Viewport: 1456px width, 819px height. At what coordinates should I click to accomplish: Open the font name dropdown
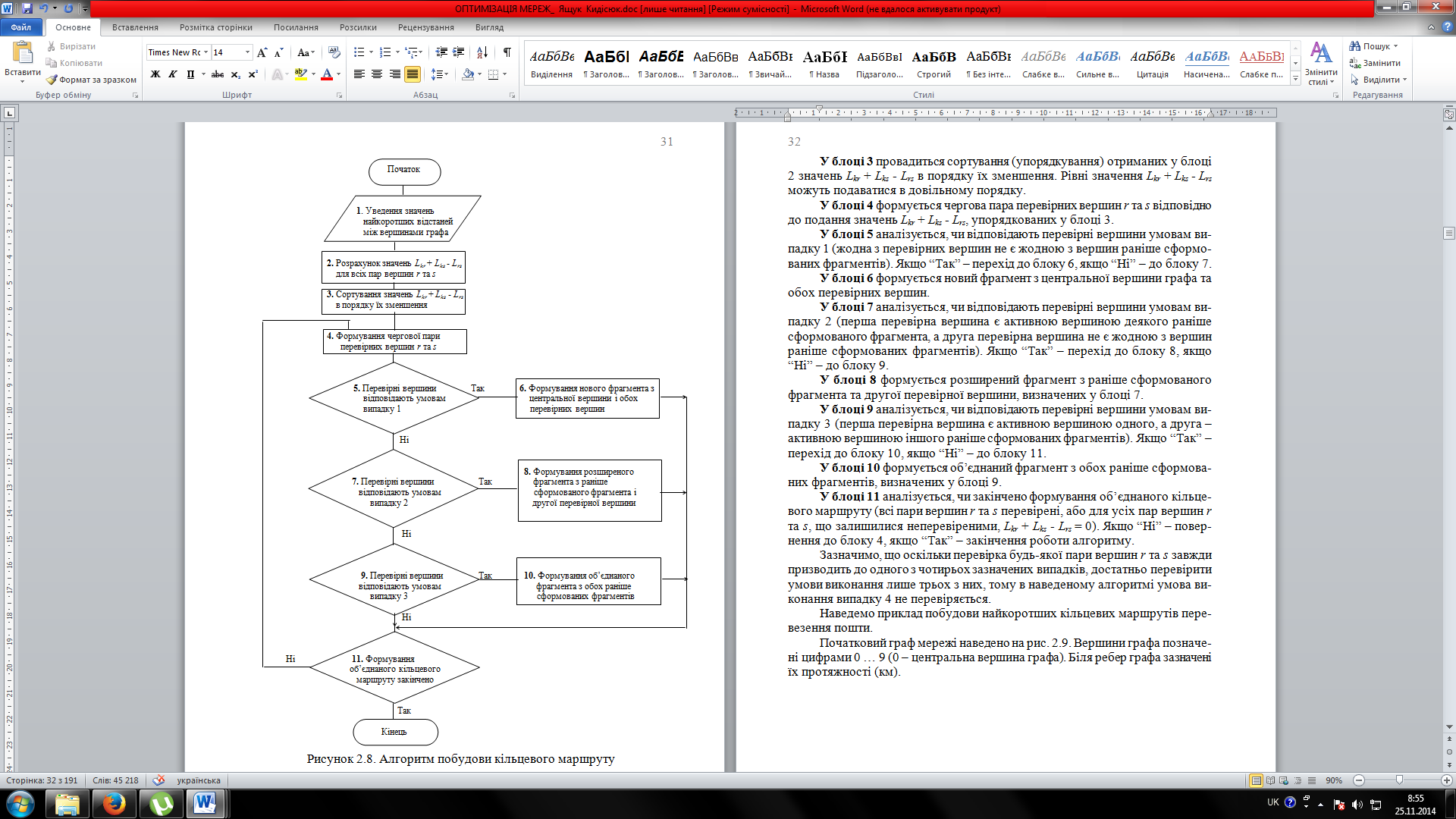click(x=206, y=52)
